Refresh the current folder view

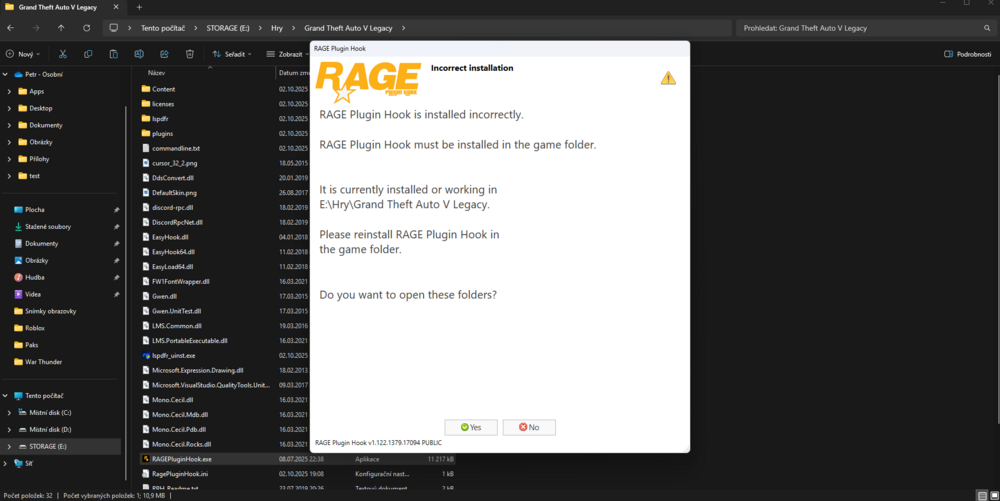click(x=86, y=28)
